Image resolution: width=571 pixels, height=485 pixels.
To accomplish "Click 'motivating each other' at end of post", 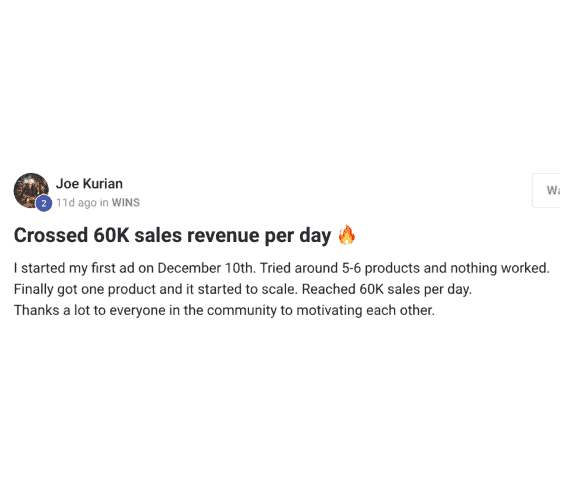I will click(x=366, y=311).
